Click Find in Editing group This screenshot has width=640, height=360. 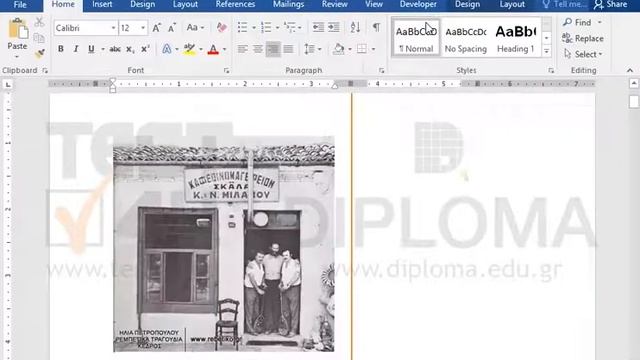[x=578, y=22]
